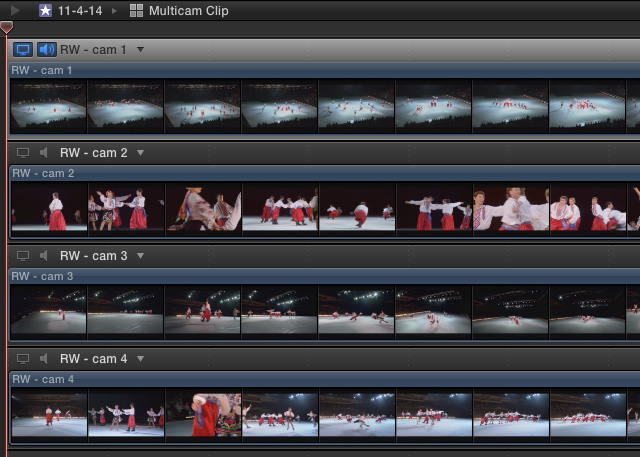Enable audio monitoring for RW - cam 4
Viewport: 640px width, 457px height.
point(44,359)
